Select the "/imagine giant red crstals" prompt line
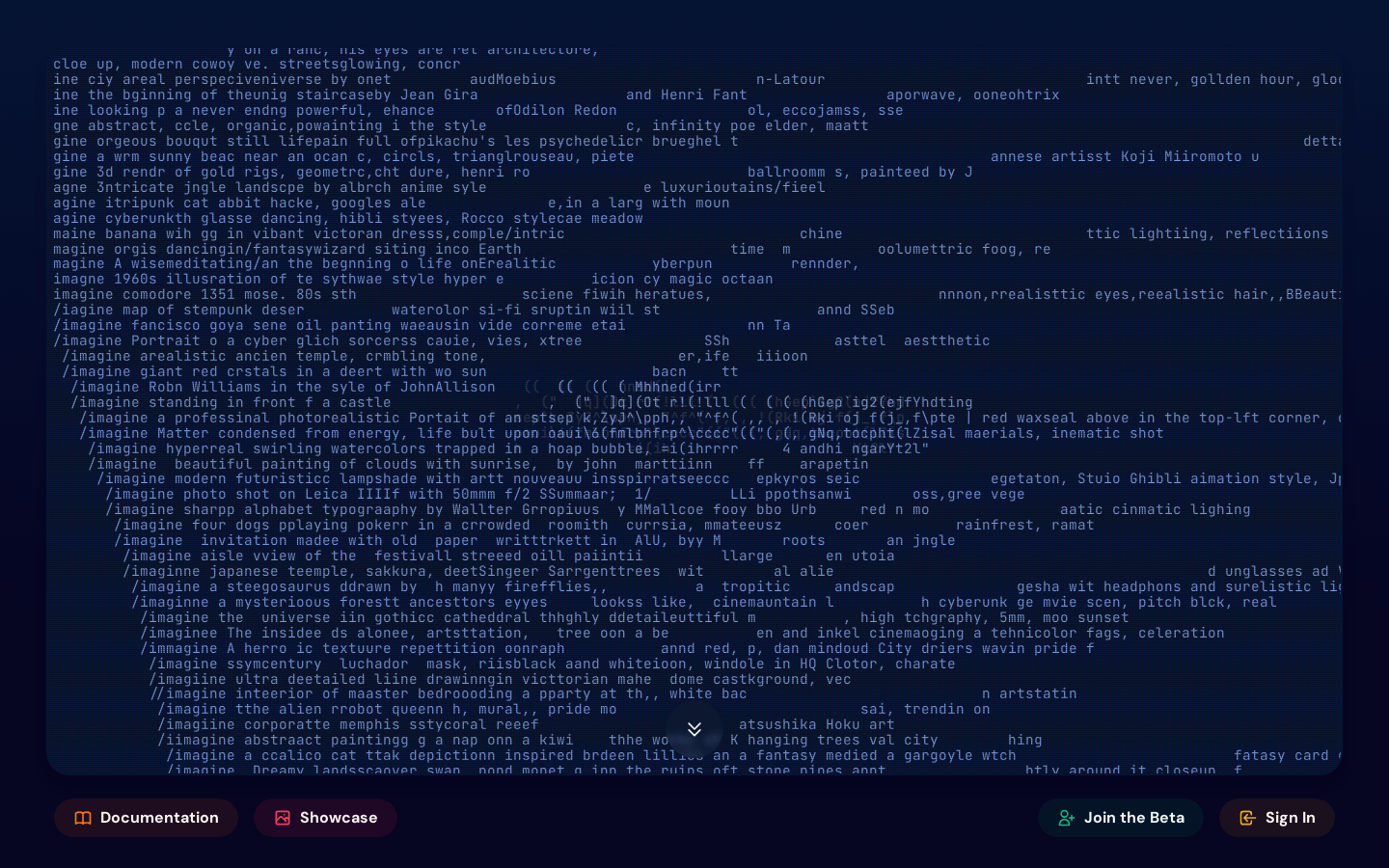The height and width of the screenshot is (868, 1389). click(x=400, y=371)
